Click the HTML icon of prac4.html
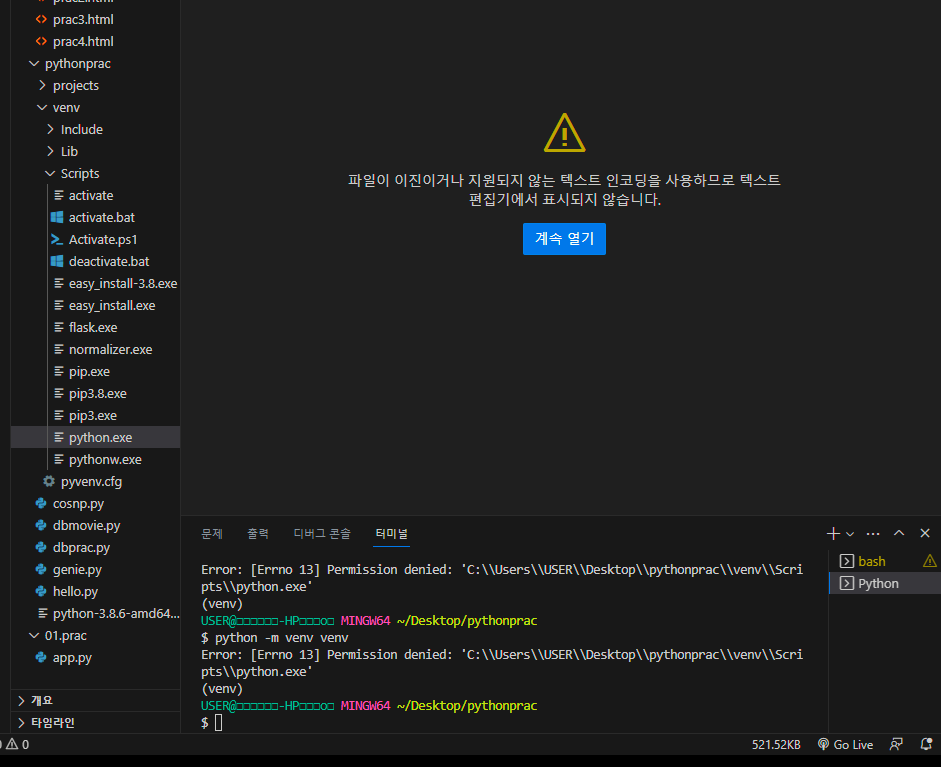The height and width of the screenshot is (767, 941). pyautogui.click(x=41, y=41)
